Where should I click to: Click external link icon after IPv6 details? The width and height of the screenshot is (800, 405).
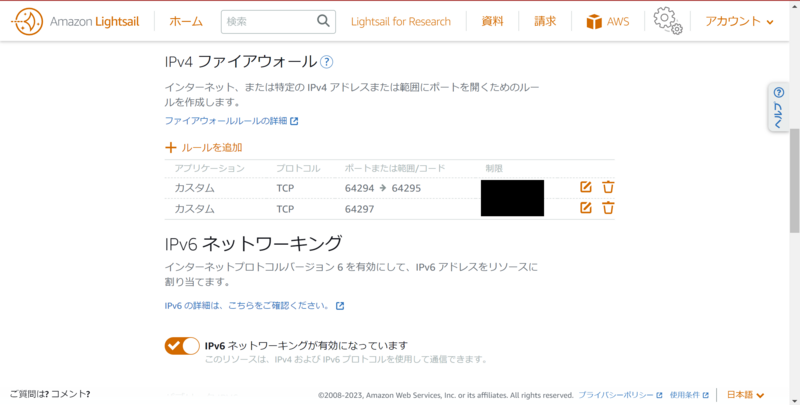(340, 306)
